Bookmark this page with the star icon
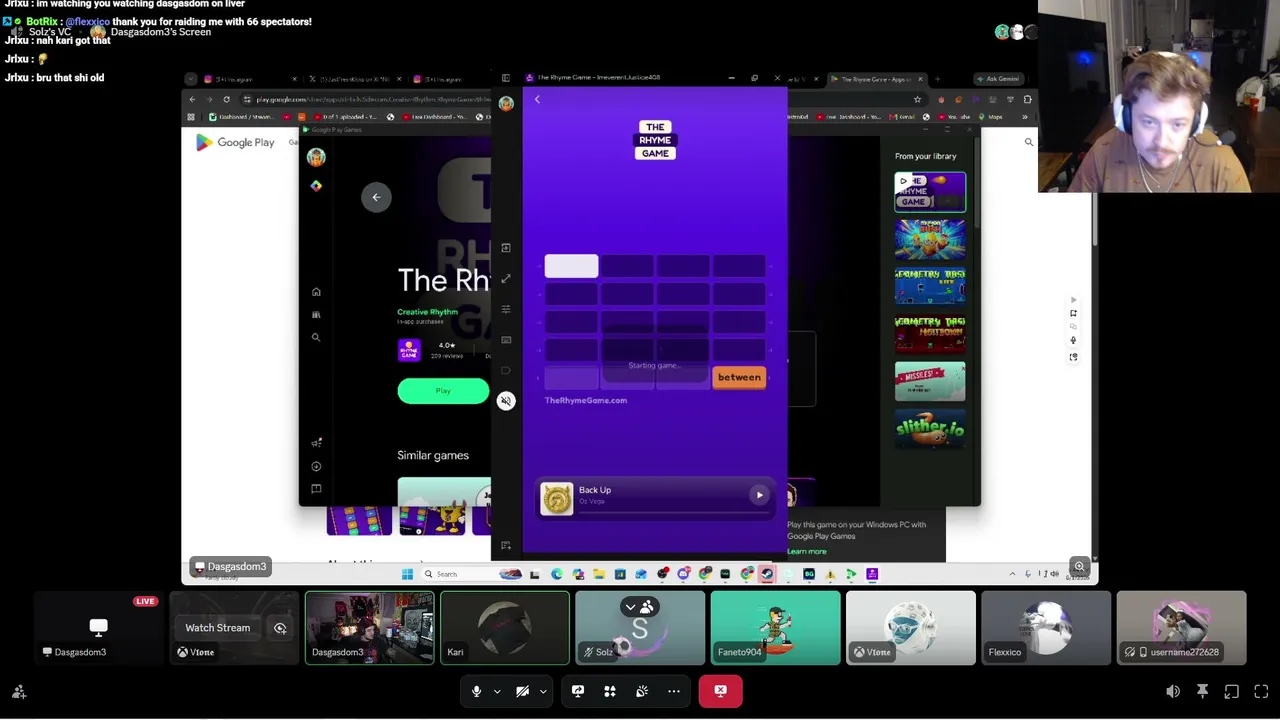The image size is (1280, 720). point(917,99)
